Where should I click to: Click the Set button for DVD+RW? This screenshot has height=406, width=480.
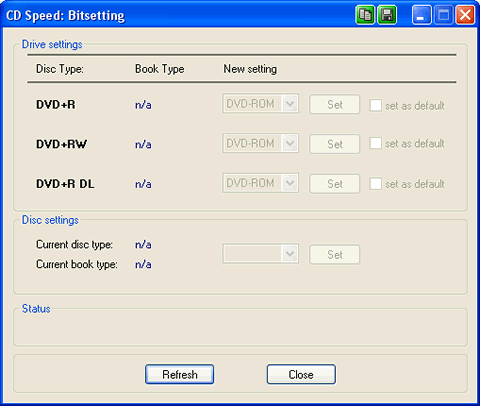335,144
